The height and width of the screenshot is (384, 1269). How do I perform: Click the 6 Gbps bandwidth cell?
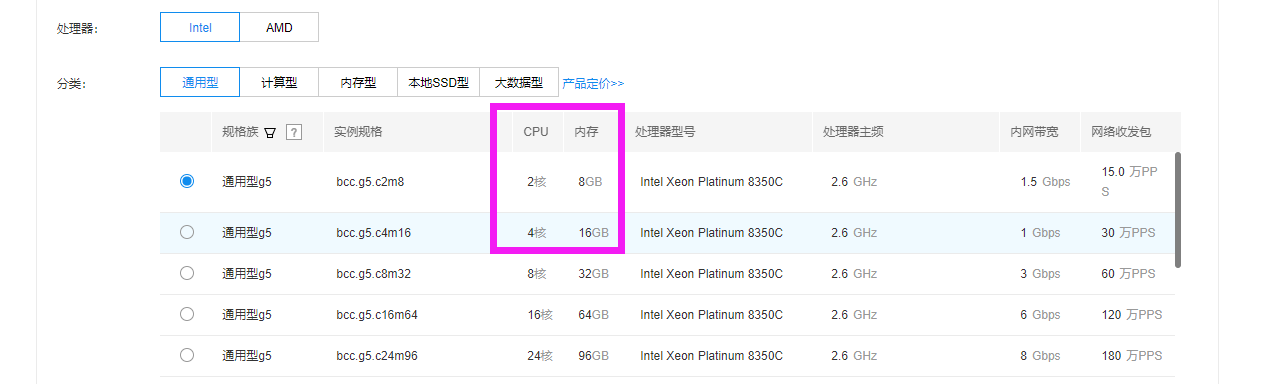click(1039, 315)
